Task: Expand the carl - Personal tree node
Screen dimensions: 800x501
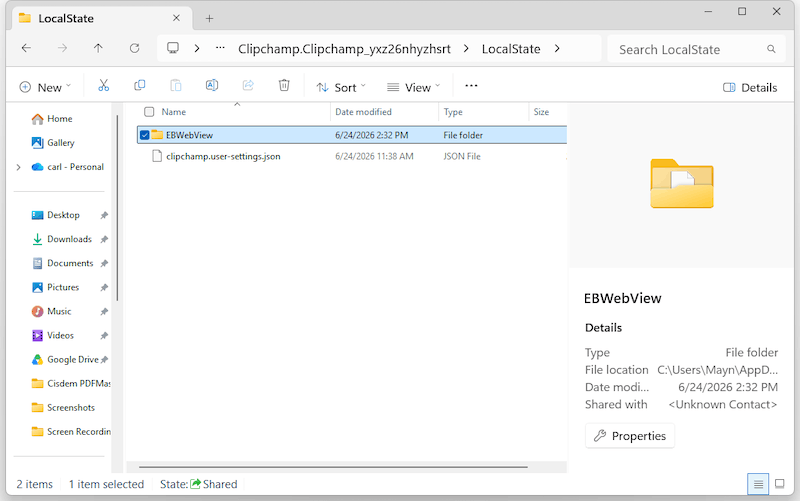Action: 18,167
